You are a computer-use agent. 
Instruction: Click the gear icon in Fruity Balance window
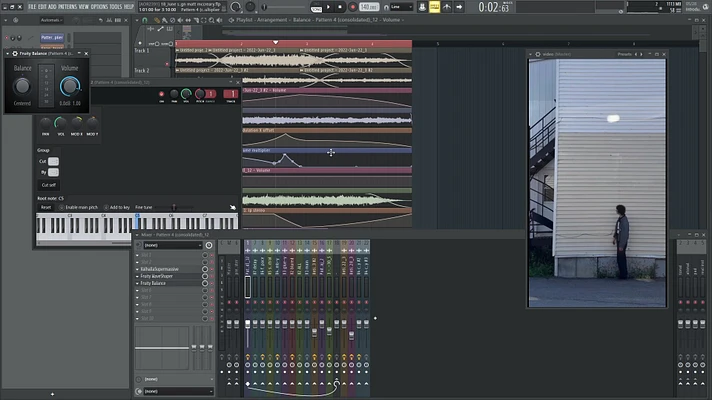[x=15, y=53]
